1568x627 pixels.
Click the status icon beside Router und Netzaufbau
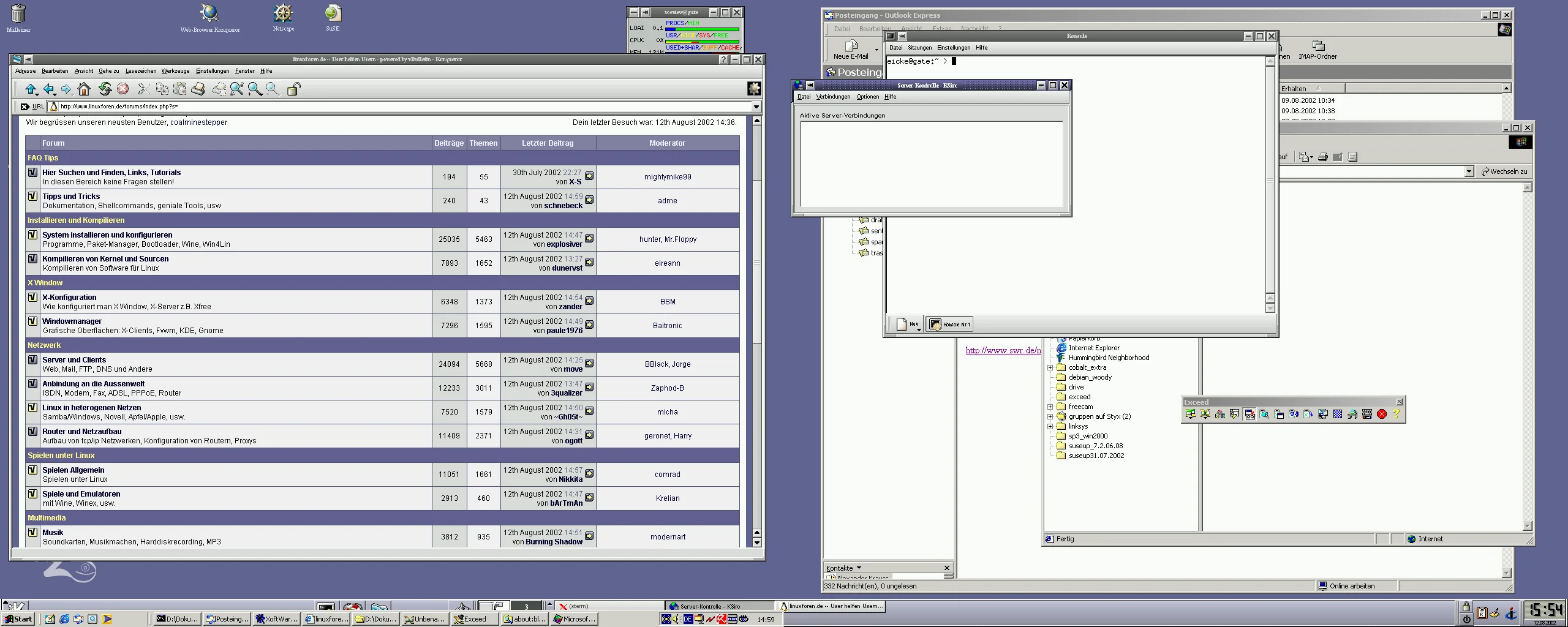[32, 432]
